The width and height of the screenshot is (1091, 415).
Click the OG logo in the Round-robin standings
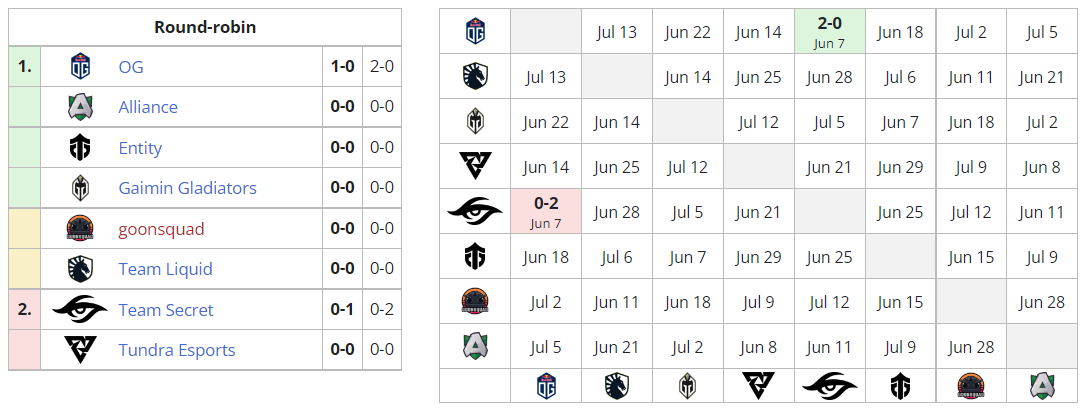[80, 67]
